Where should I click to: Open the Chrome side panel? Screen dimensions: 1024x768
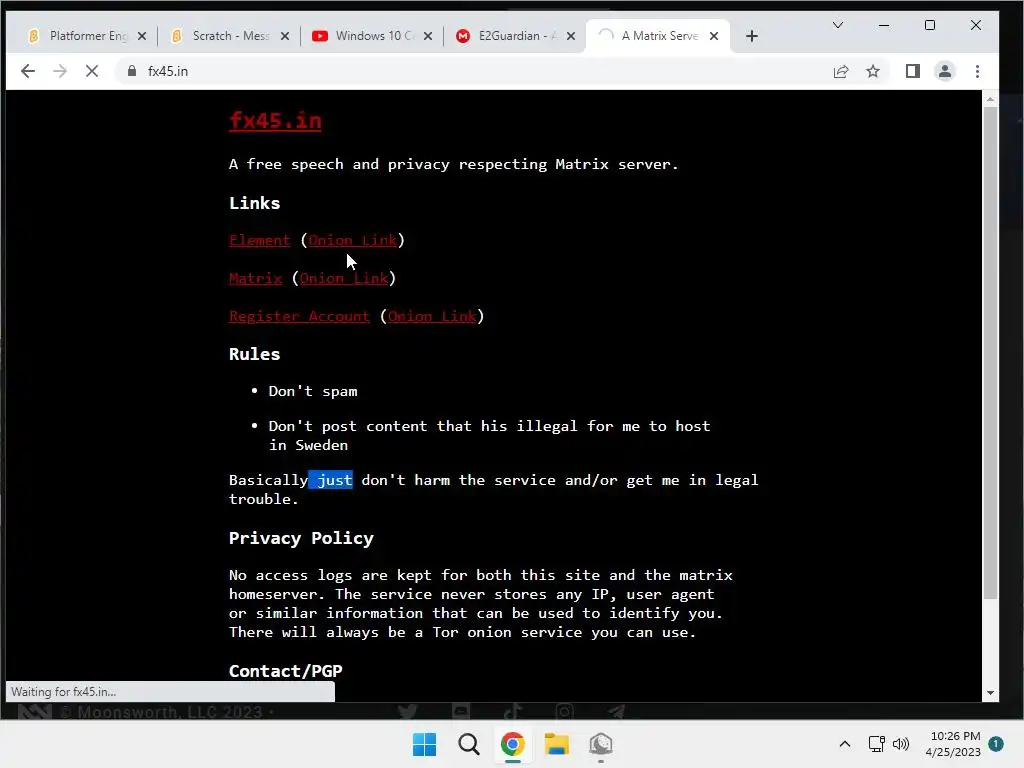(x=913, y=71)
